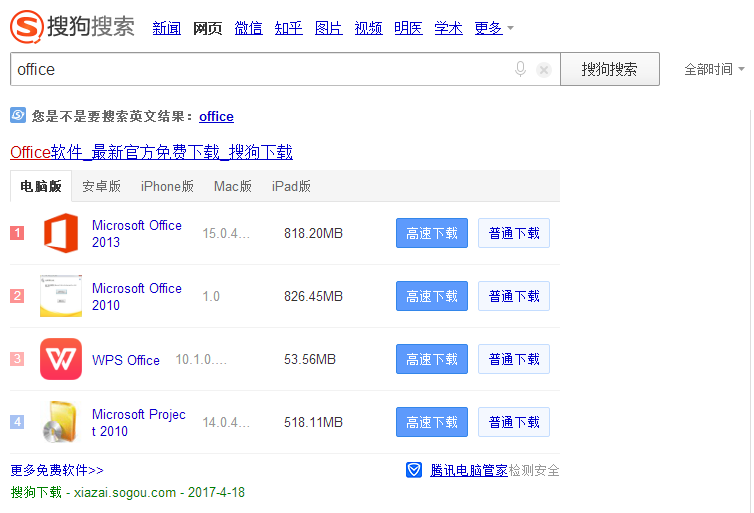Go to 微信 search category
This screenshot has width=754, height=513.
point(249,28)
